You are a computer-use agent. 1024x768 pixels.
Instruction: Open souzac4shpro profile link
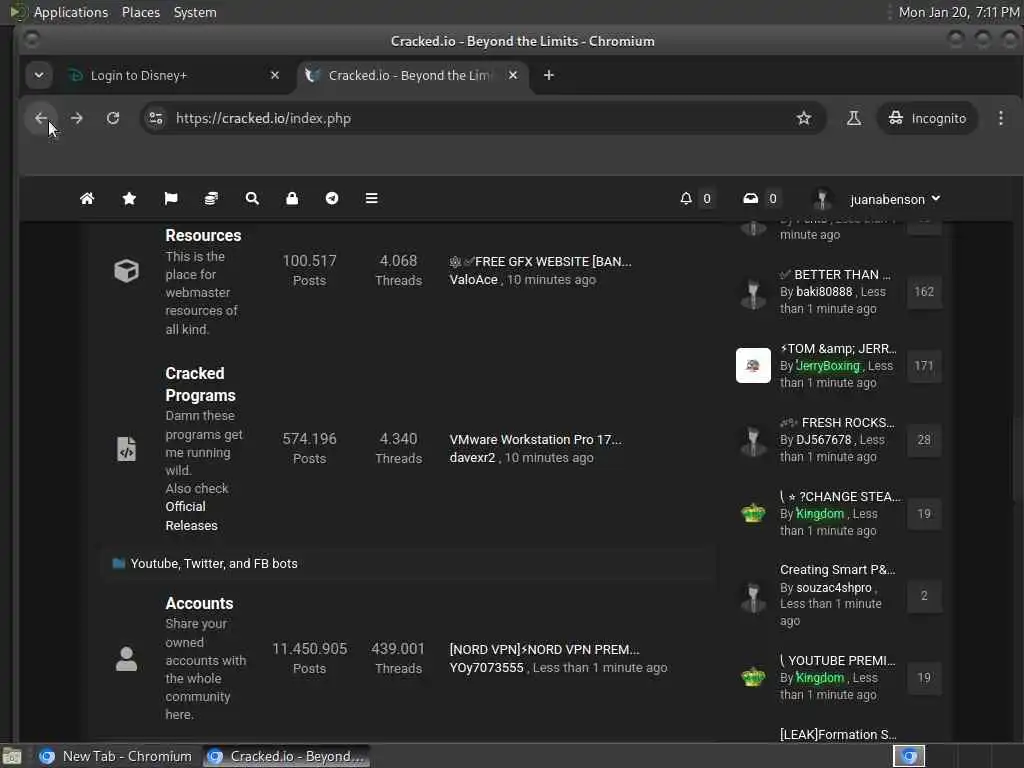tap(834, 588)
